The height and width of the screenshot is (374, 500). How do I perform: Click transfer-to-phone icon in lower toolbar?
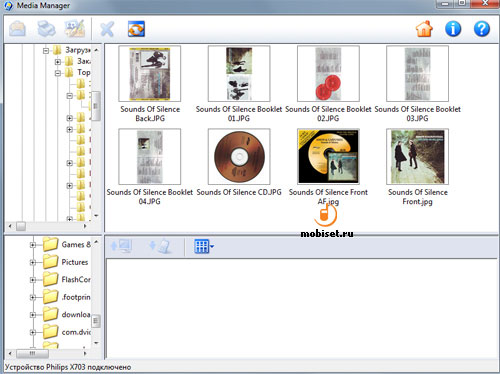pyautogui.click(x=160, y=247)
